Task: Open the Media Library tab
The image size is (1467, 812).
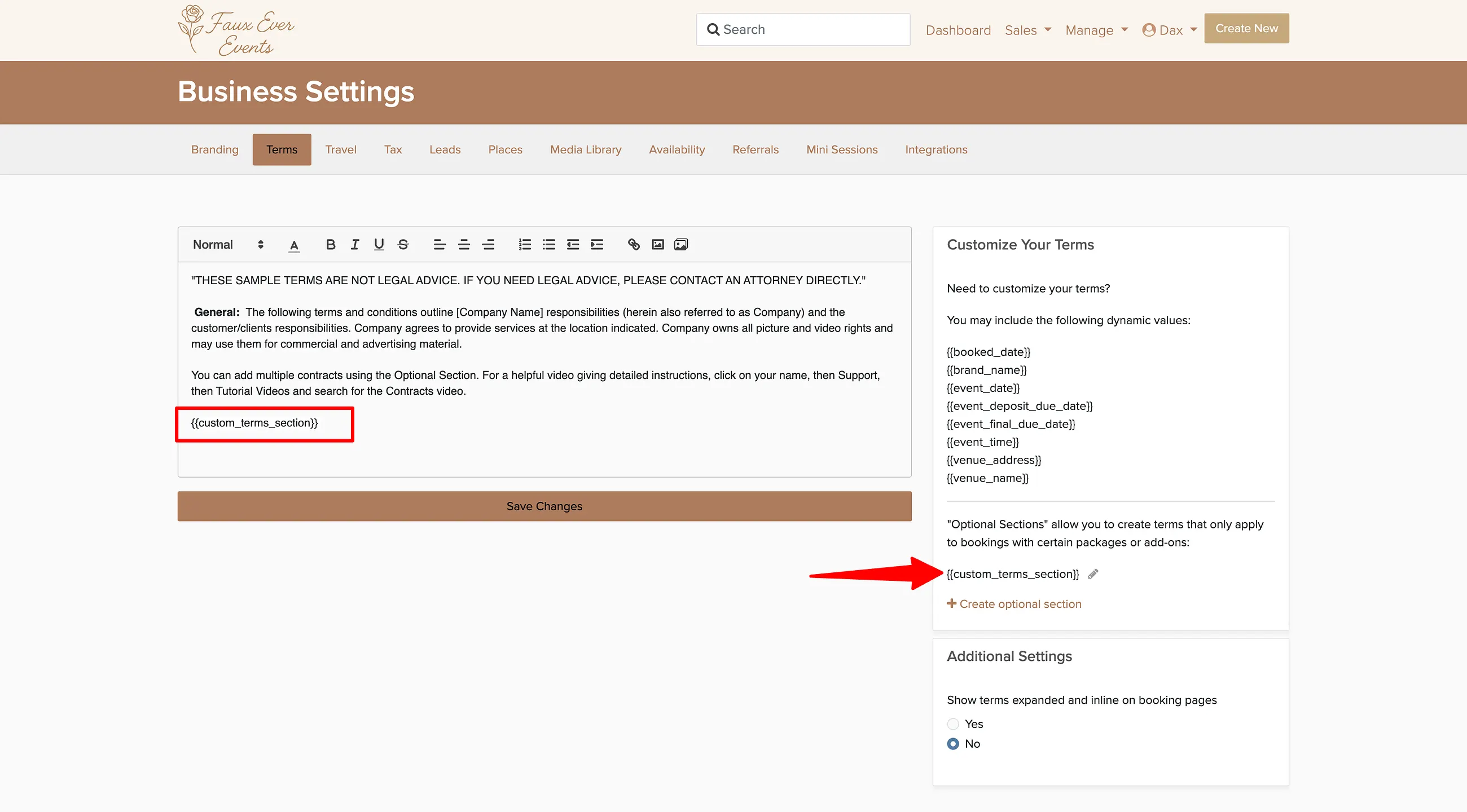Action: click(586, 149)
